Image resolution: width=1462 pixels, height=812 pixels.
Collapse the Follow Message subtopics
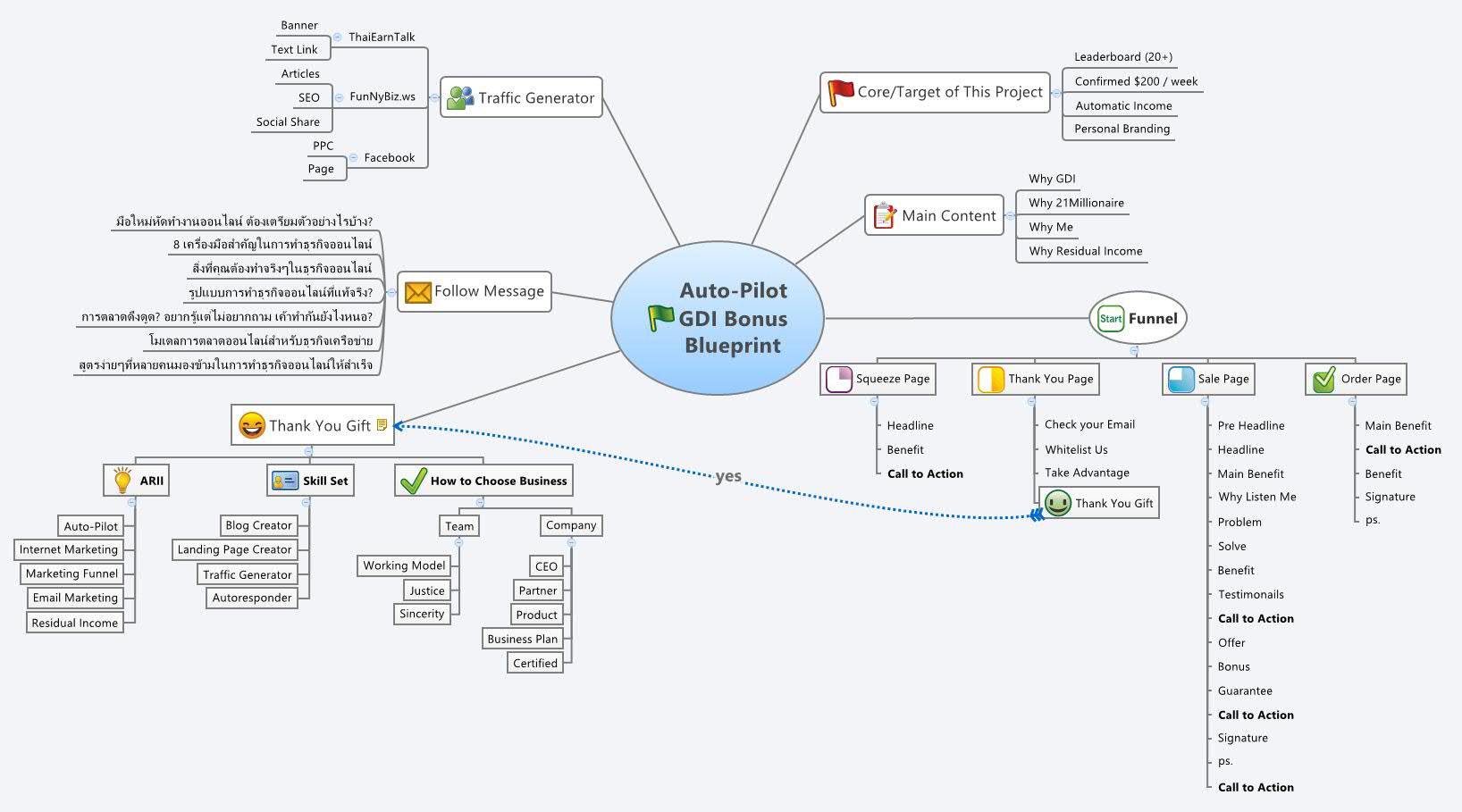(x=391, y=292)
